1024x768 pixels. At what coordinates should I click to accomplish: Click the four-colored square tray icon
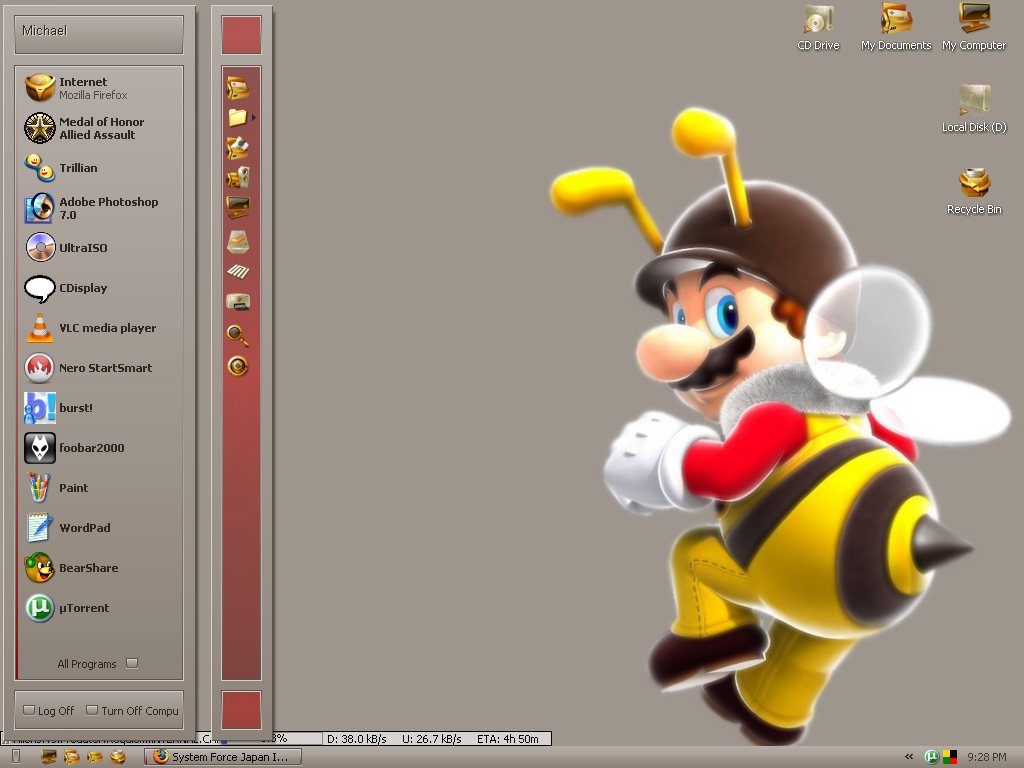pyautogui.click(x=950, y=757)
